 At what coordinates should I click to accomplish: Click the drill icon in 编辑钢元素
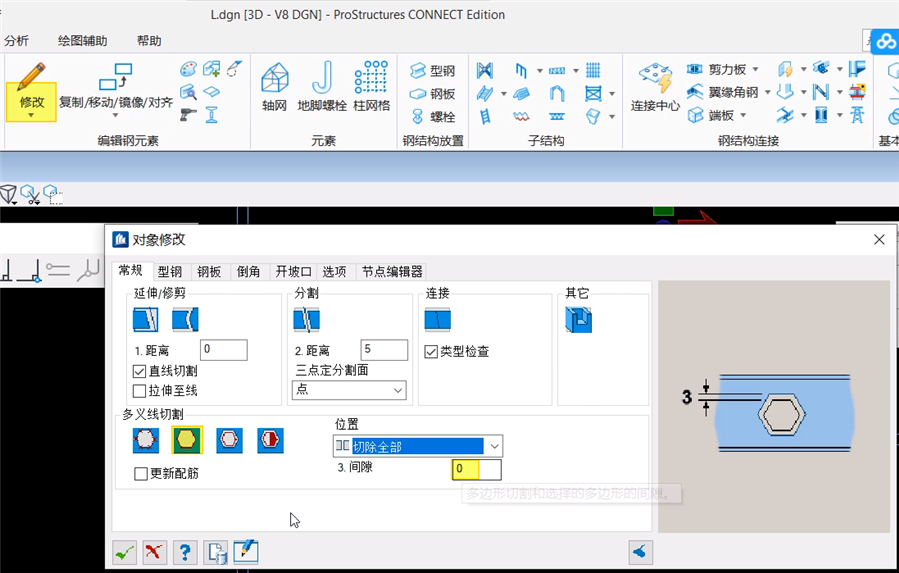[188, 115]
